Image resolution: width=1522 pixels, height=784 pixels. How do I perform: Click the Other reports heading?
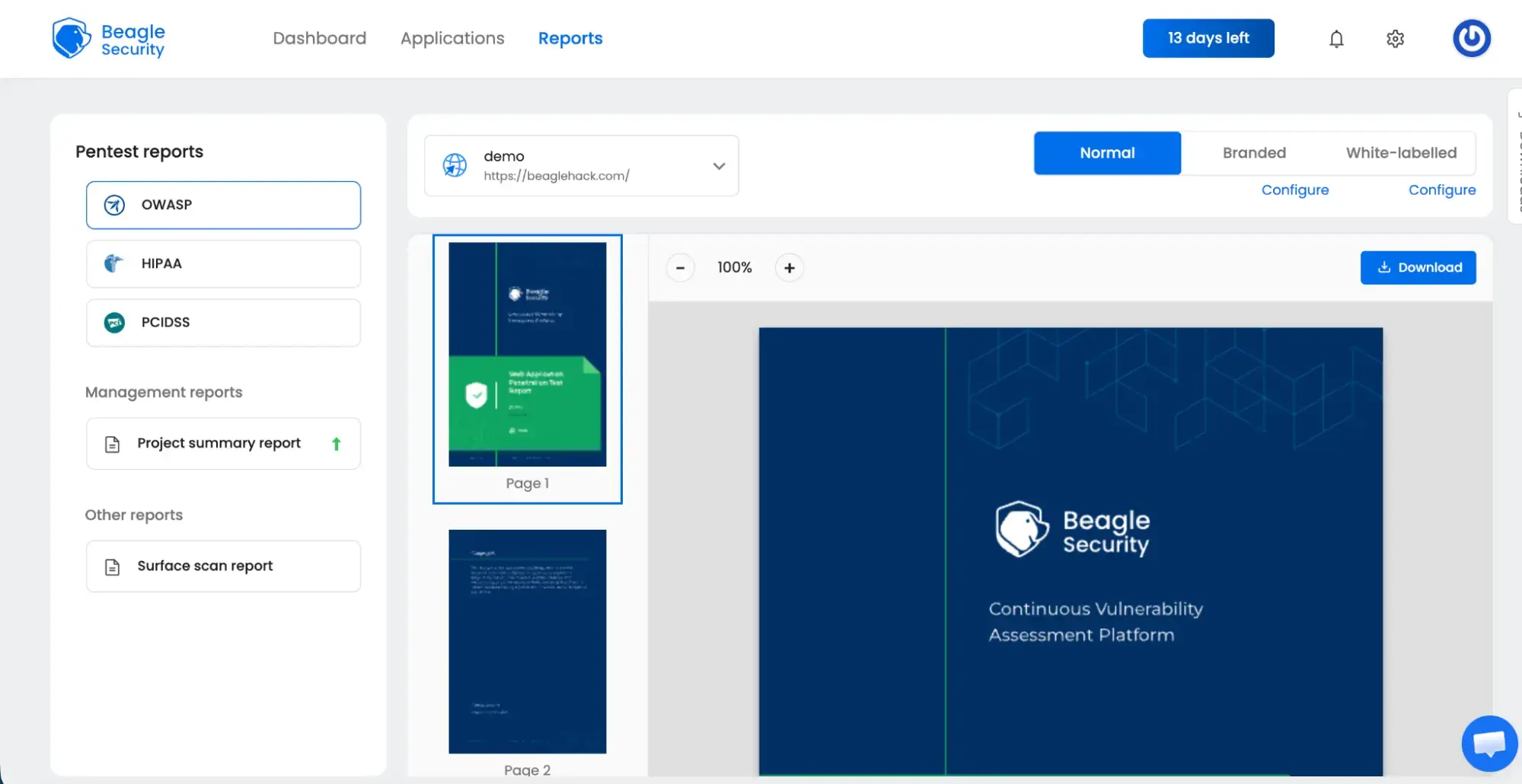pyautogui.click(x=134, y=515)
